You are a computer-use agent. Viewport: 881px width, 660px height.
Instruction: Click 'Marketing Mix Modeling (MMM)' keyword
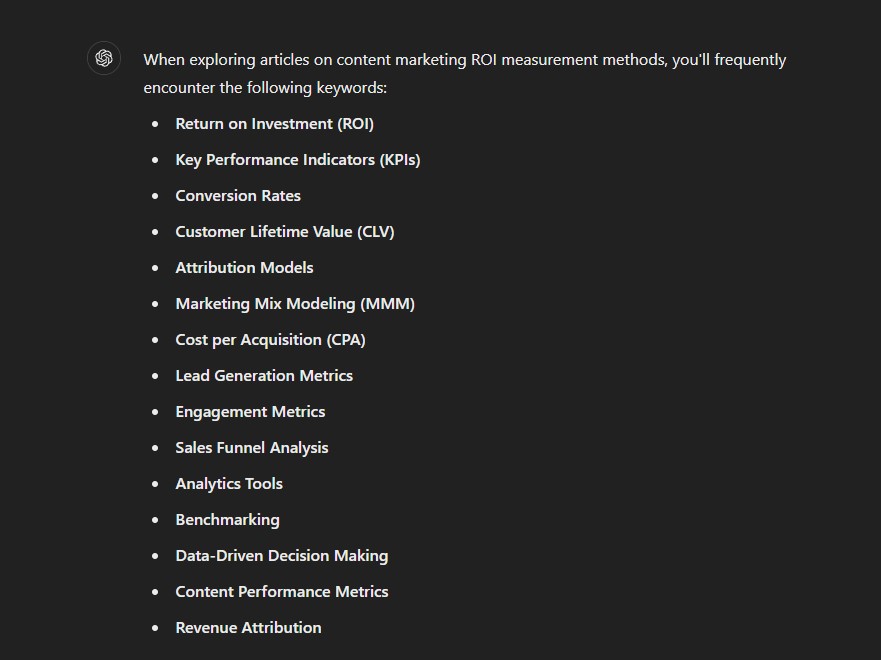click(295, 304)
